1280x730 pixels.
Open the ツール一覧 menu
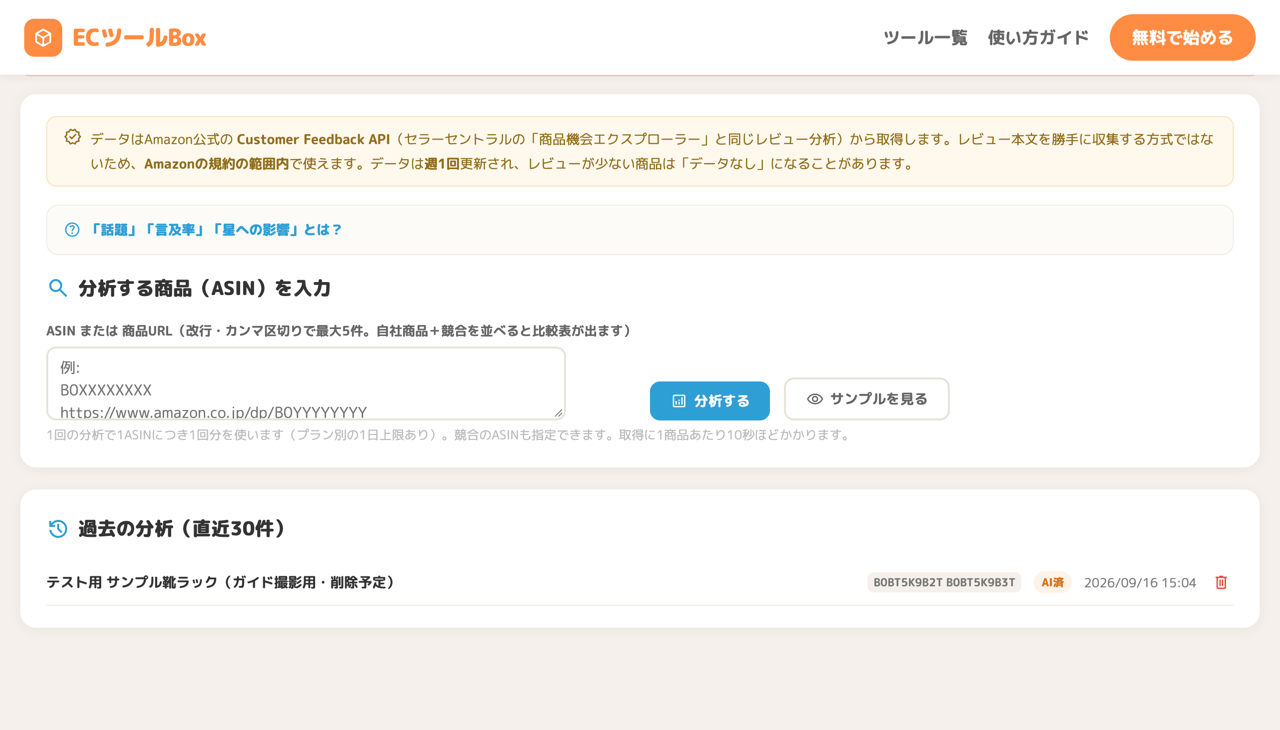point(925,38)
